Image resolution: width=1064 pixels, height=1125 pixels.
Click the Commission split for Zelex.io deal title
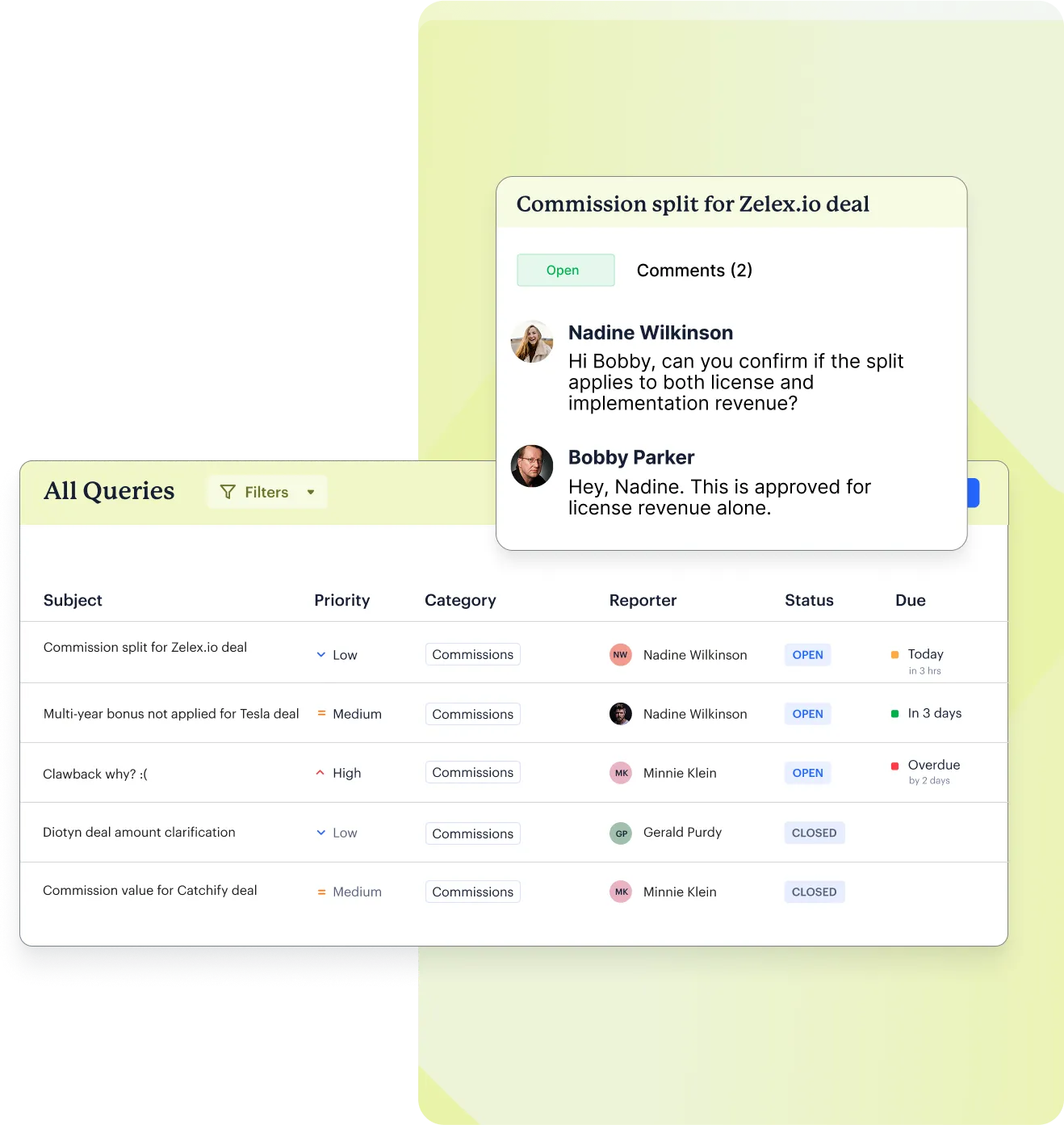click(x=693, y=204)
